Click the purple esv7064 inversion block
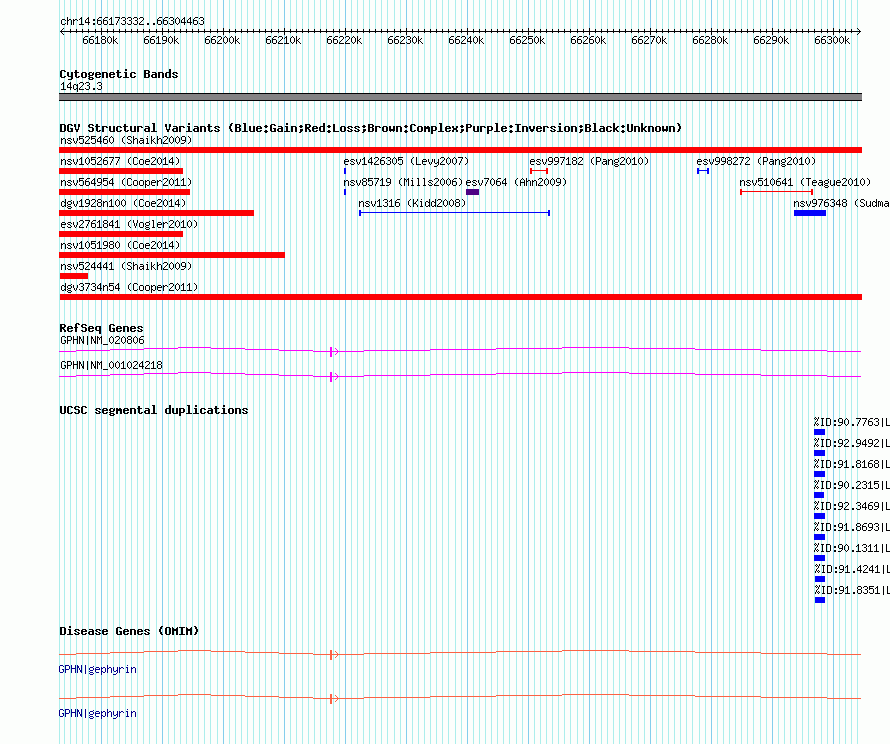 472,192
